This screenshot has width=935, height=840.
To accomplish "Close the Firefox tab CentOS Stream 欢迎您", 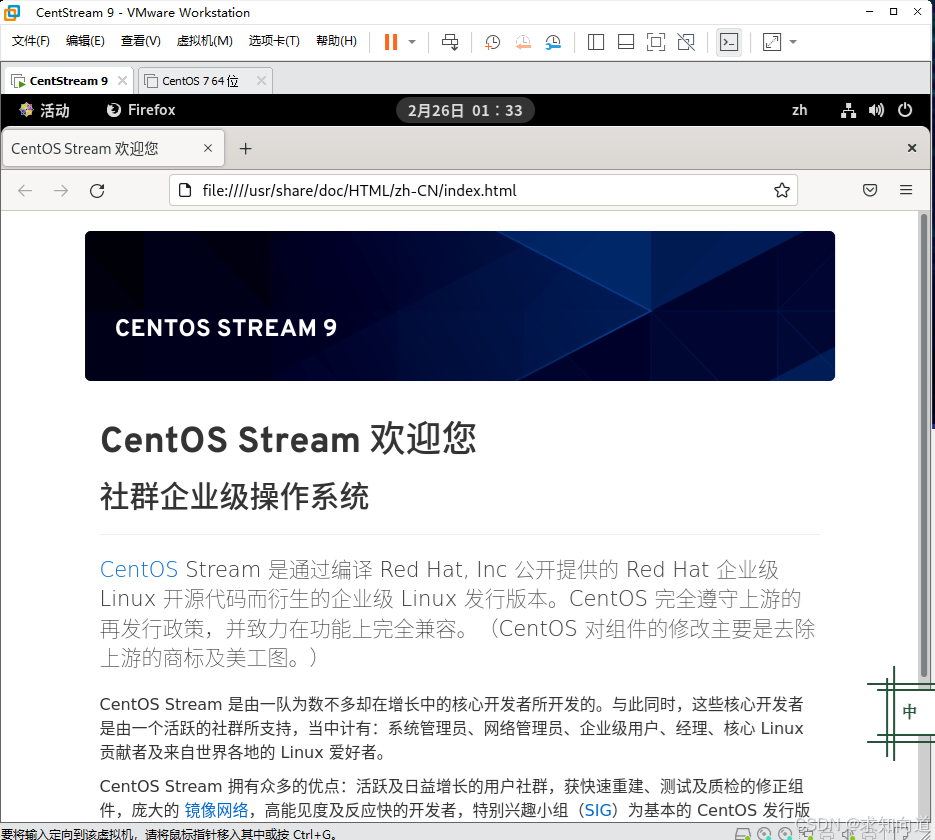I will [x=208, y=148].
